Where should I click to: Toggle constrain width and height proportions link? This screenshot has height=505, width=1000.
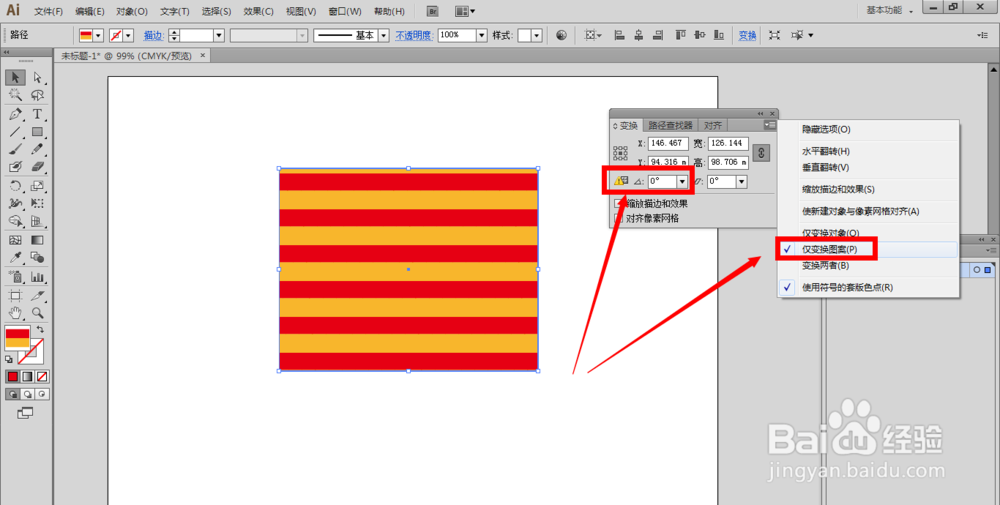tap(761, 152)
